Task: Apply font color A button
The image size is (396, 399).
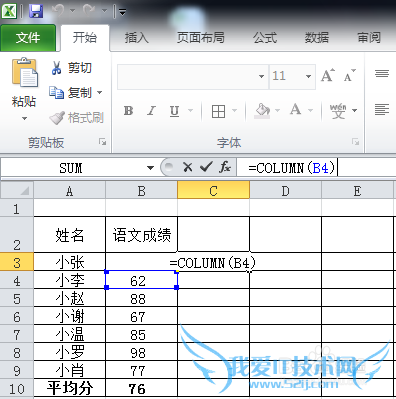Action: click(x=295, y=110)
